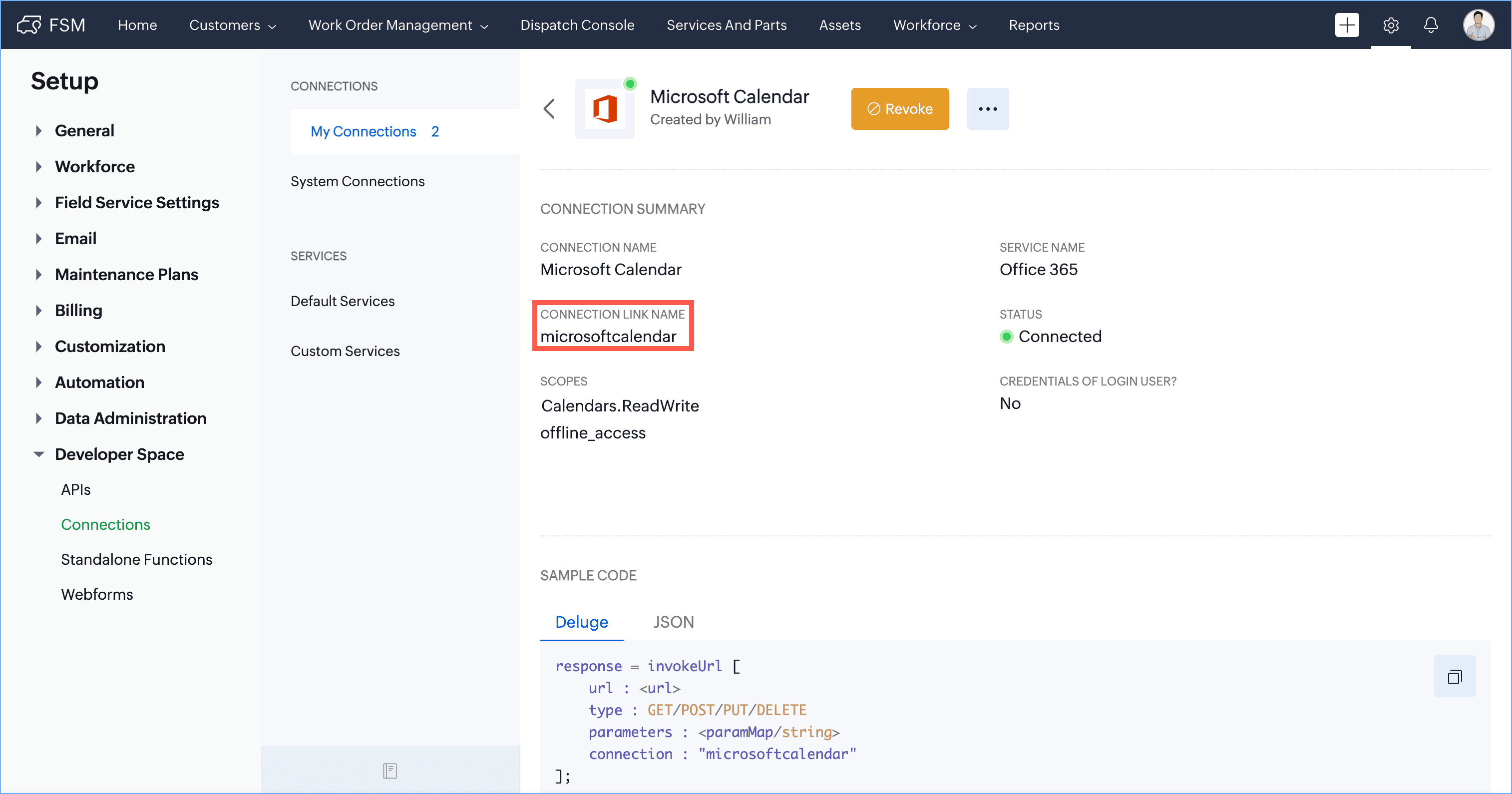Click the microsoftcalendar link name value

coord(608,336)
